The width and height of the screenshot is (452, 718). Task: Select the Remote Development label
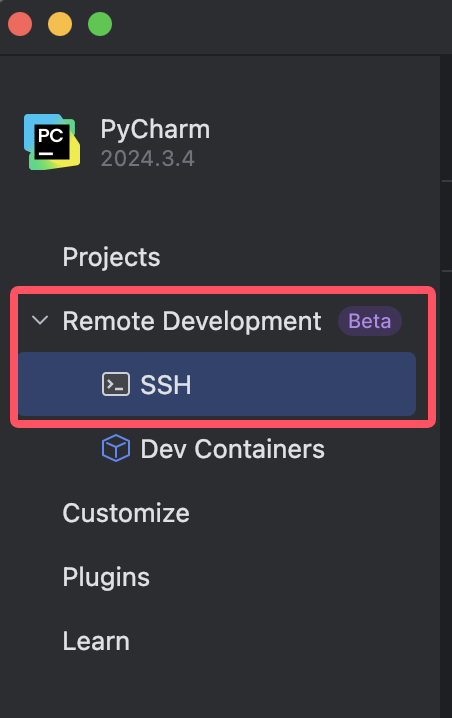coord(191,321)
